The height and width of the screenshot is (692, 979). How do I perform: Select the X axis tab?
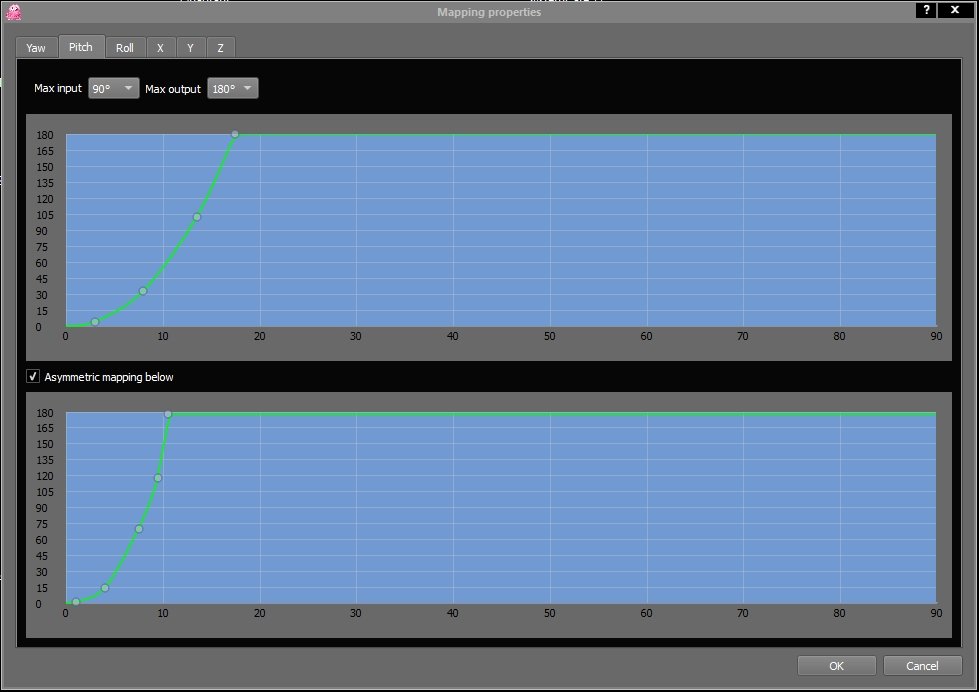click(160, 48)
